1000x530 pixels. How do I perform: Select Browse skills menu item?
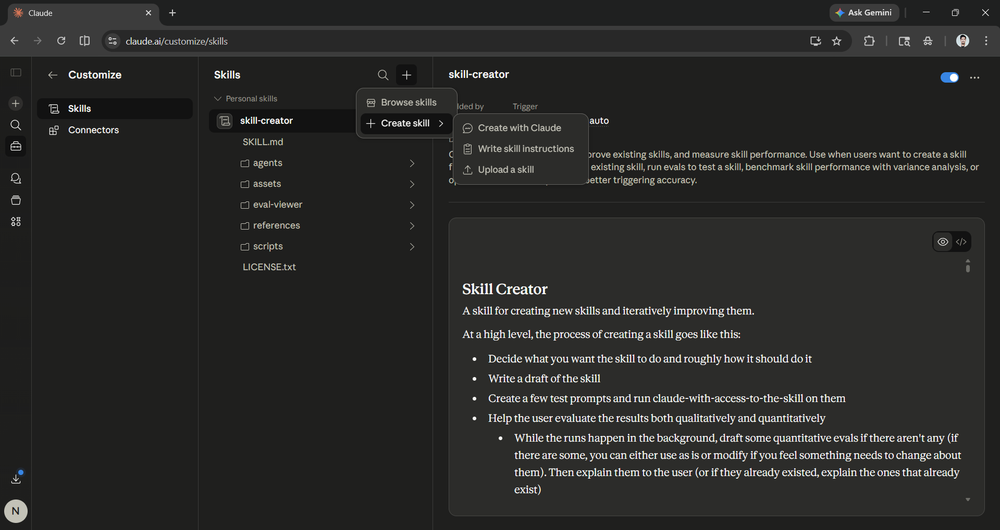[408, 102]
